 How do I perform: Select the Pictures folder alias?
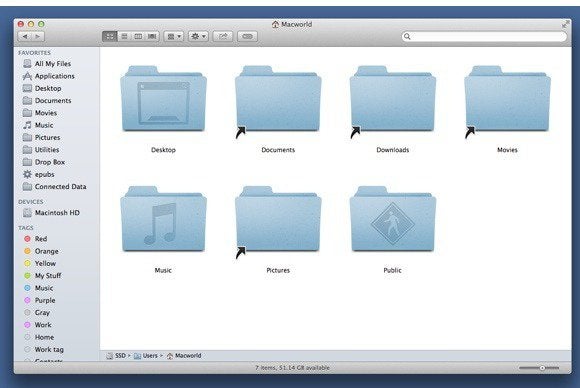coord(278,219)
